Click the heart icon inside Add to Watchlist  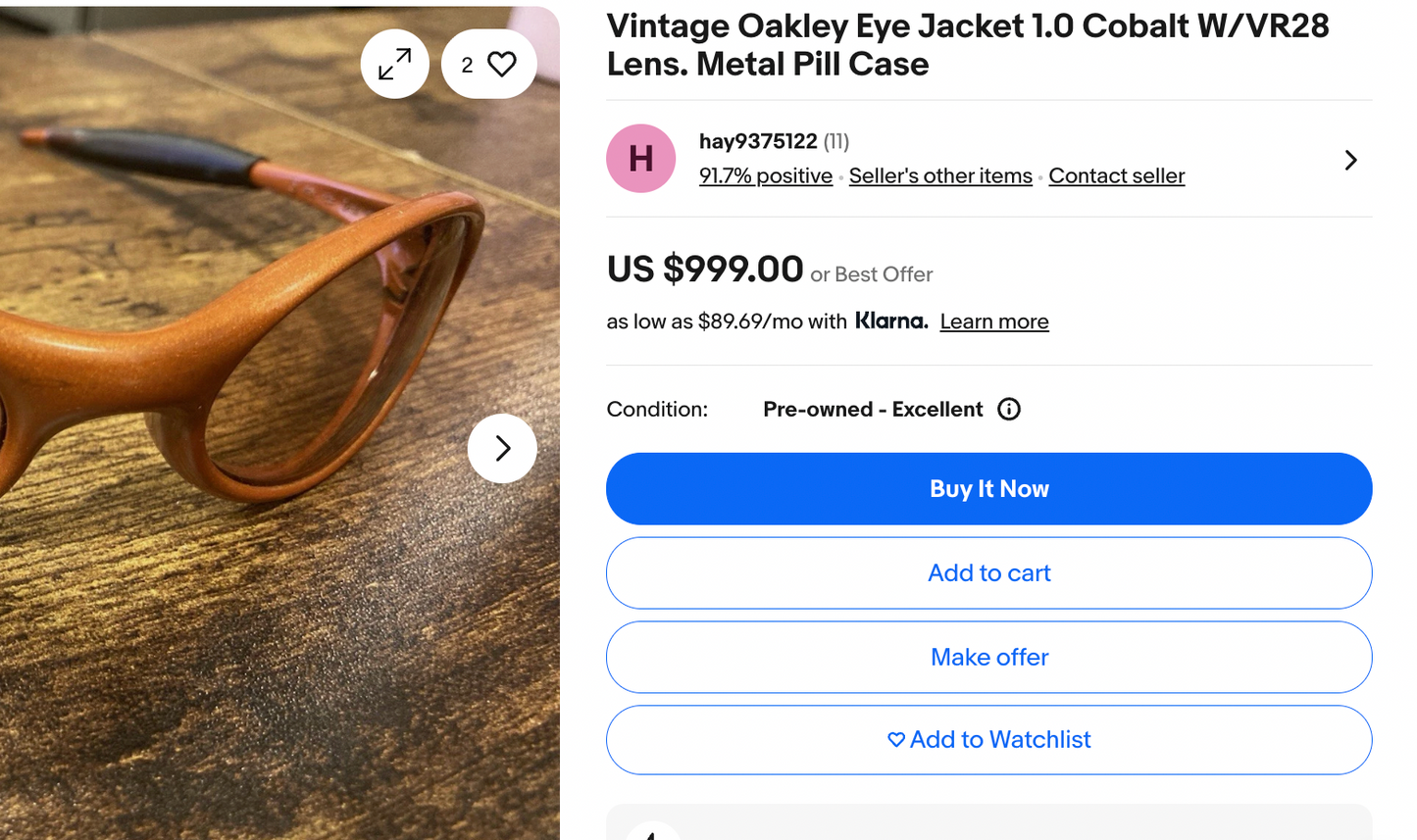click(x=895, y=740)
